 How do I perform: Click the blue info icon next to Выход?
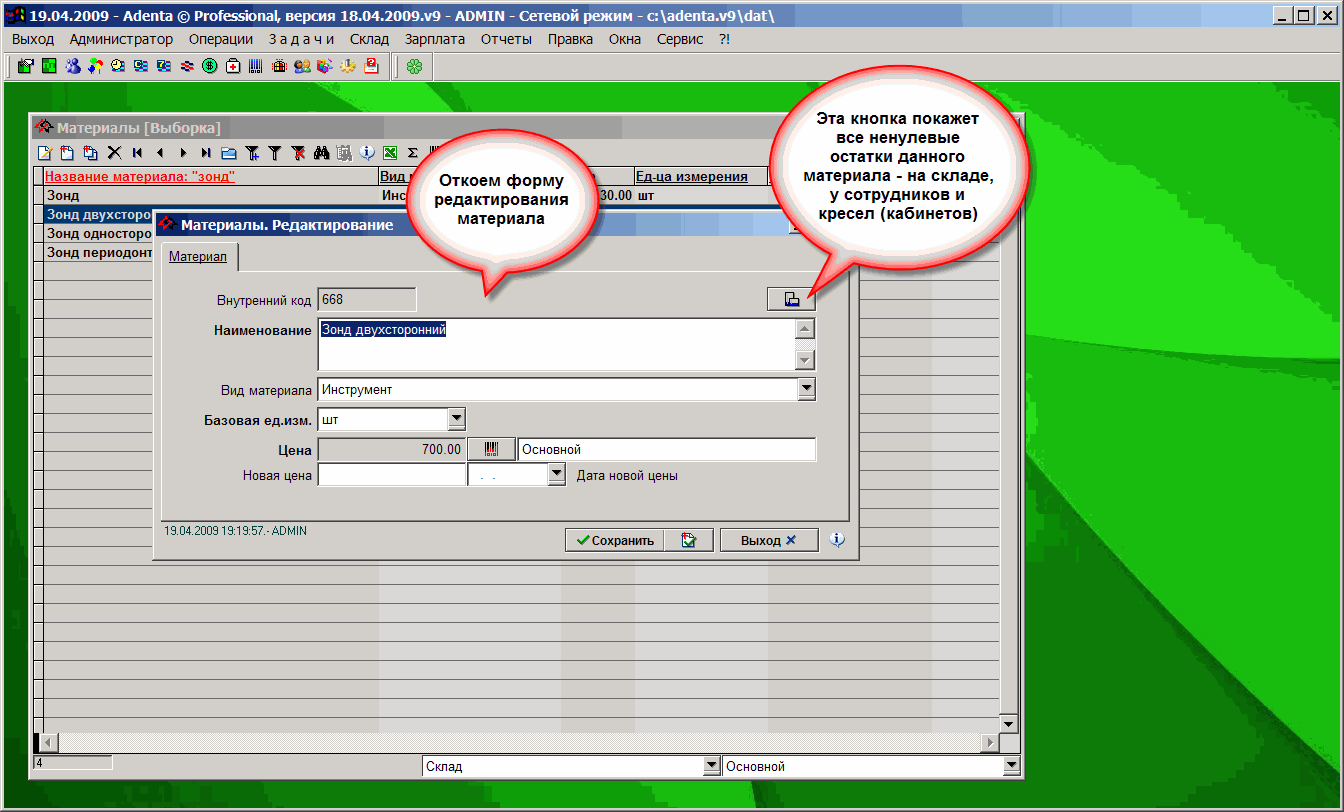pyautogui.click(x=837, y=540)
